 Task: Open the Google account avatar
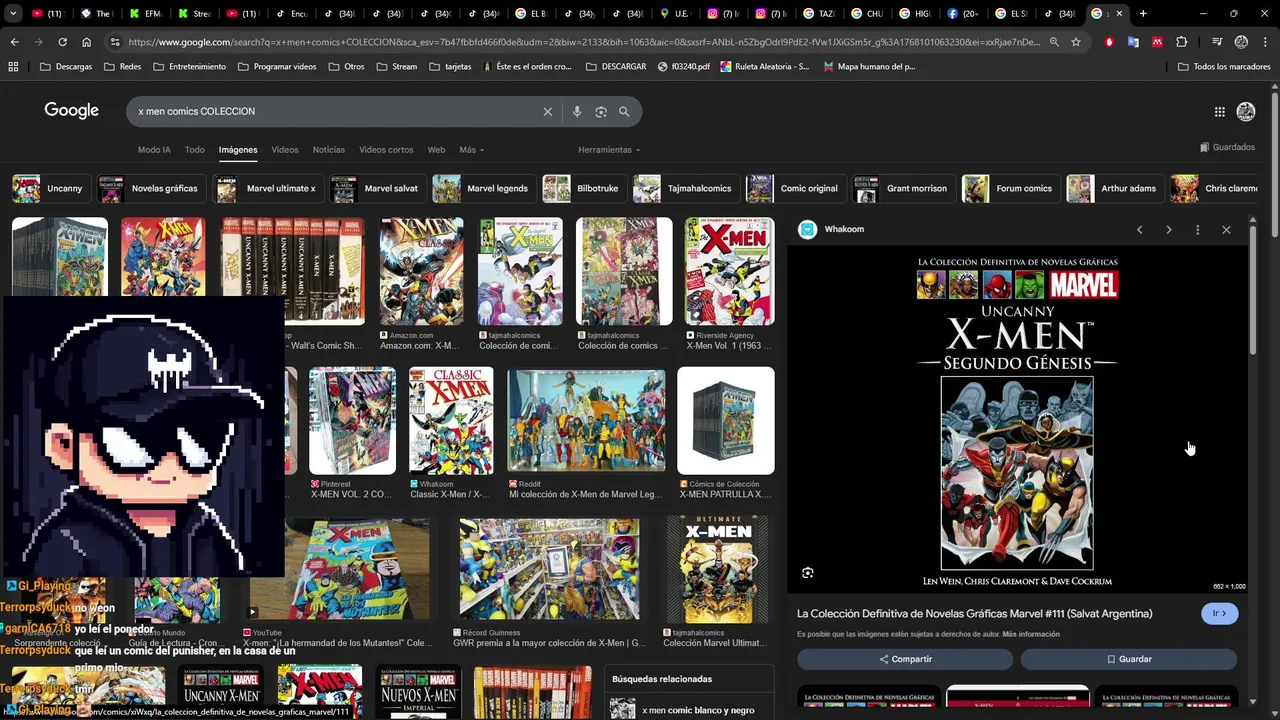coord(1246,112)
